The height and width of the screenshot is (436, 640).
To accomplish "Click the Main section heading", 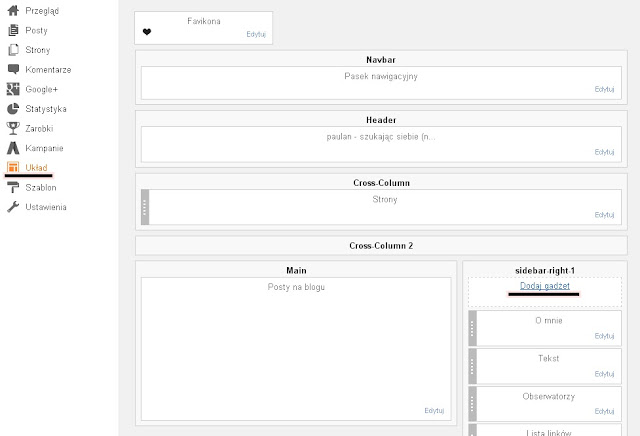I will tap(296, 270).
